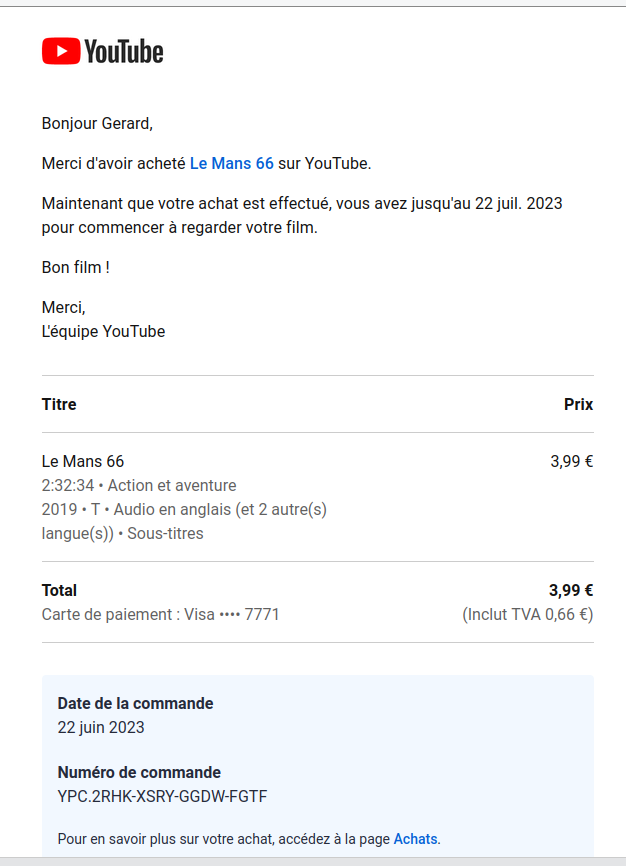The height and width of the screenshot is (866, 626).
Task: Click the greeting Bonjour Gerard
Action: (x=97, y=124)
